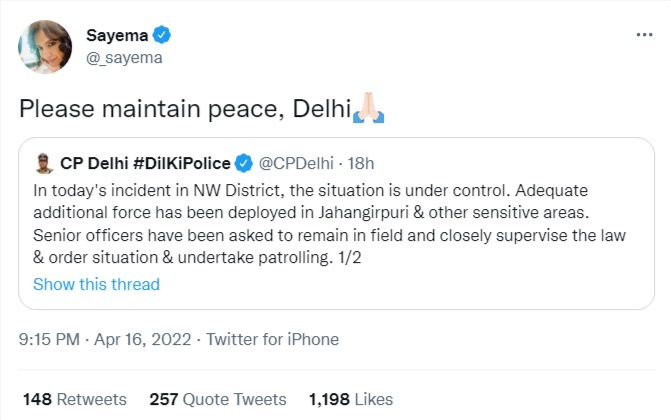Open the 18h timestamp of quoted tweet
Screen dimensions: 671x420
click(x=360, y=162)
